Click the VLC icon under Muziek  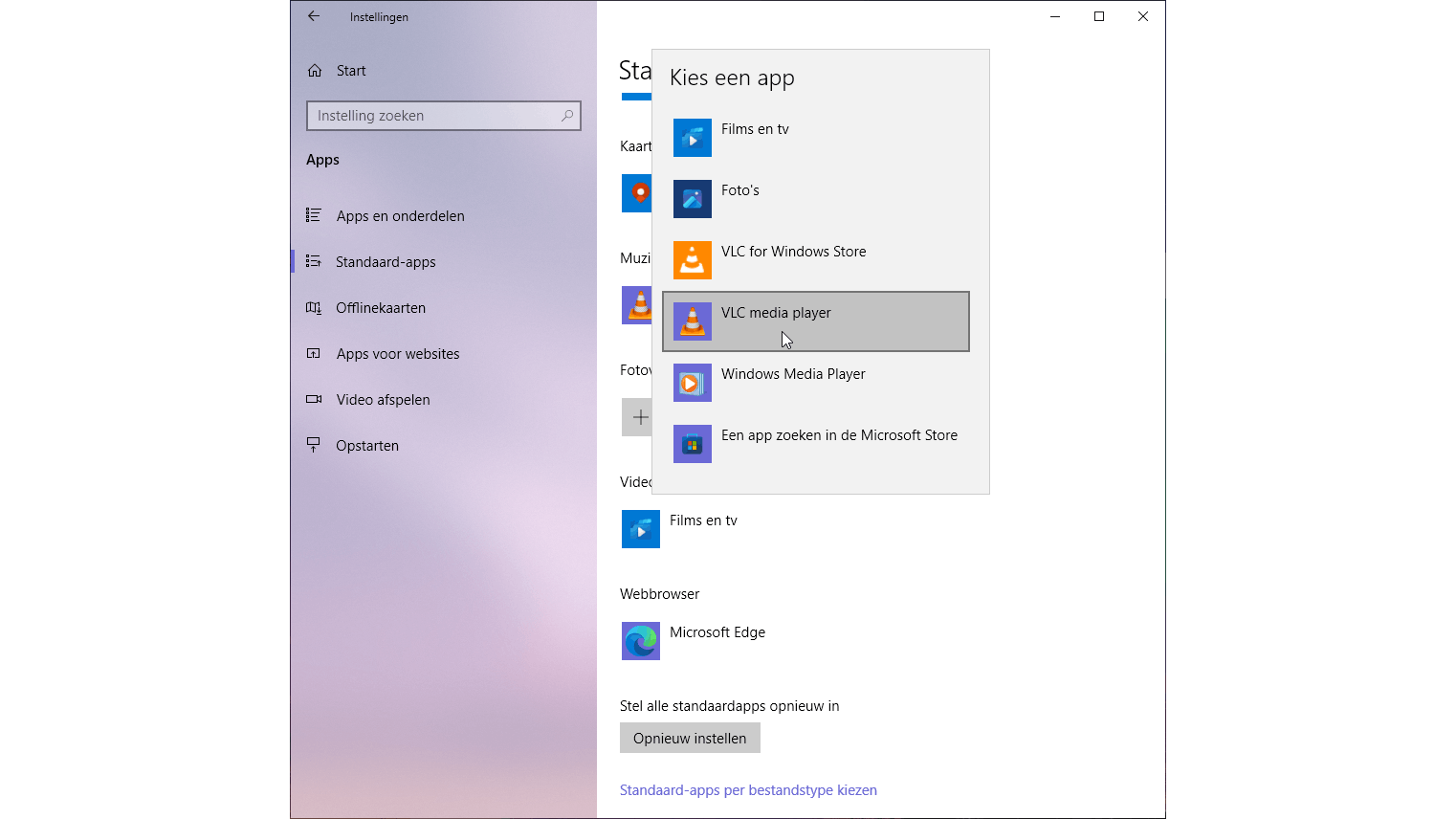click(x=637, y=305)
